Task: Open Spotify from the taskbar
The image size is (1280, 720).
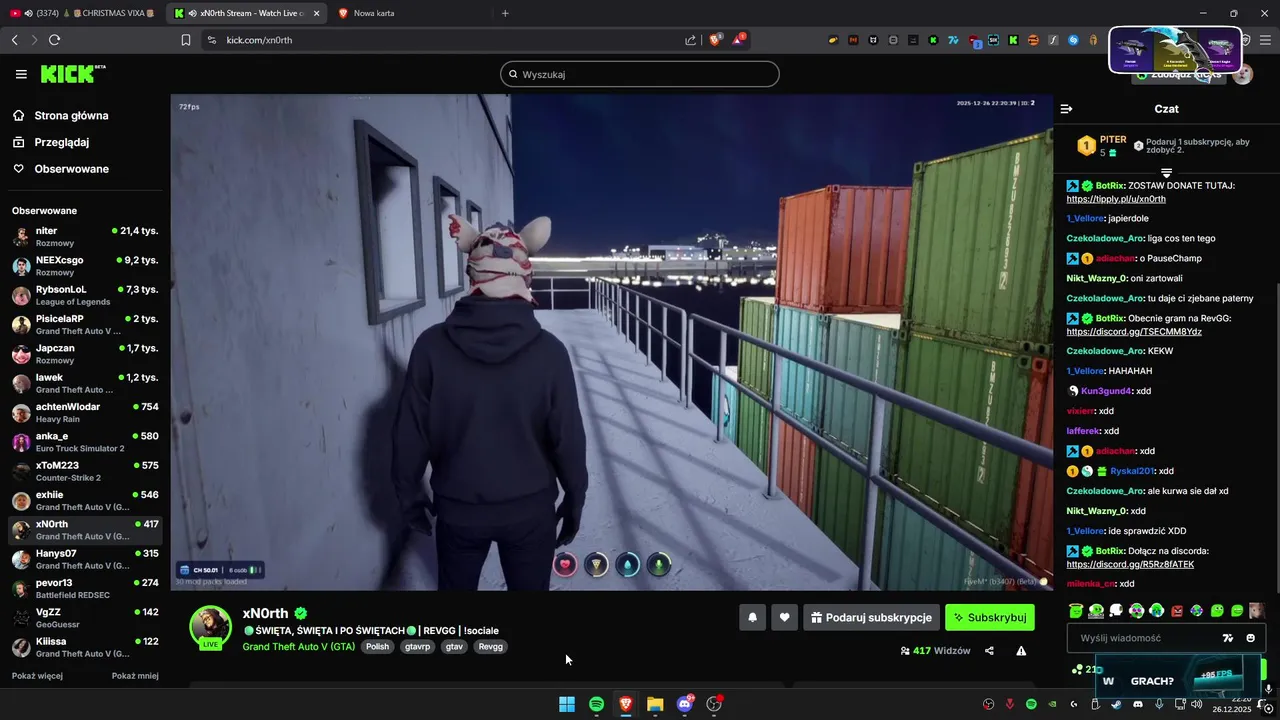Action: (x=596, y=704)
